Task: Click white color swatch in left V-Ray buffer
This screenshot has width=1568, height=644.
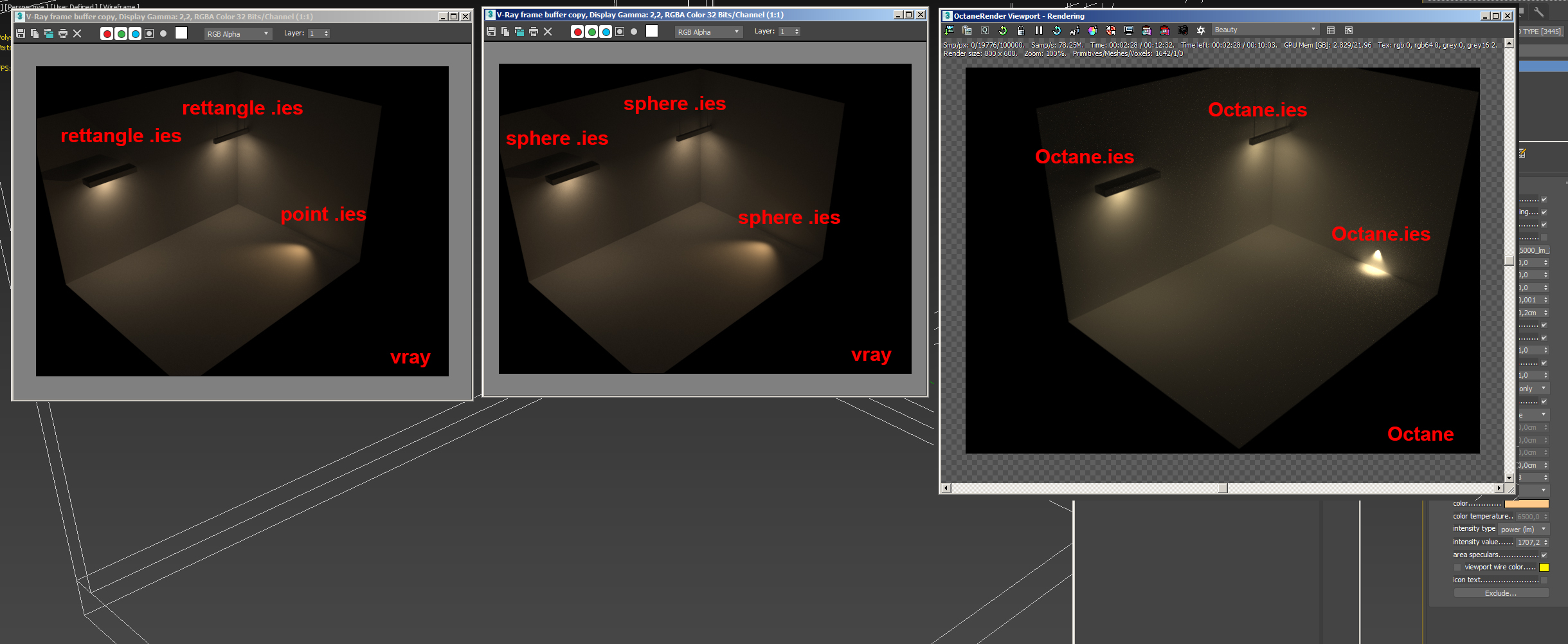Action: tap(181, 33)
